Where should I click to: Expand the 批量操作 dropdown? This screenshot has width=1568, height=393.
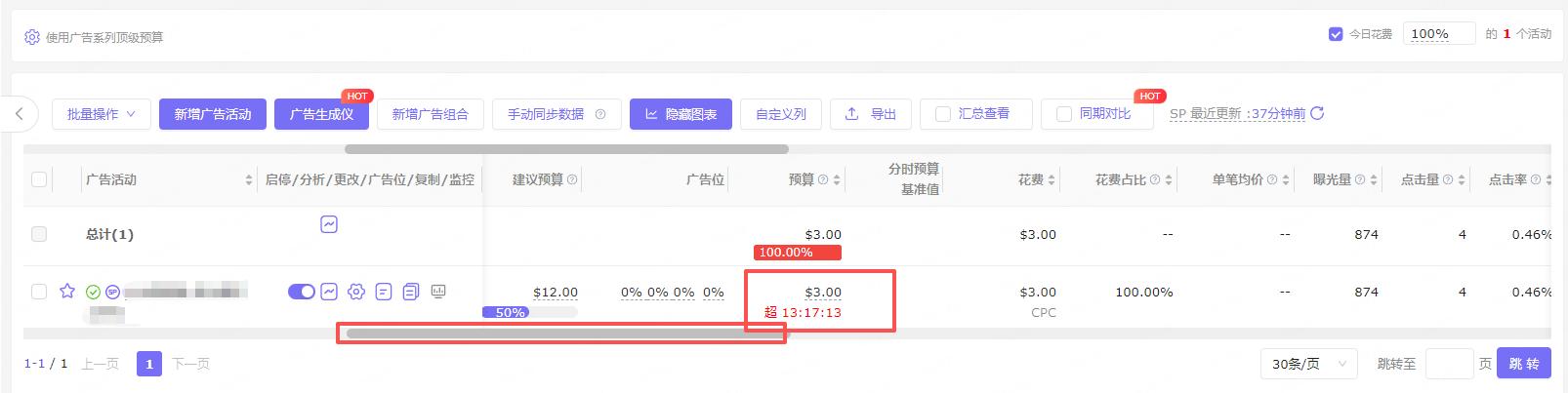(102, 114)
